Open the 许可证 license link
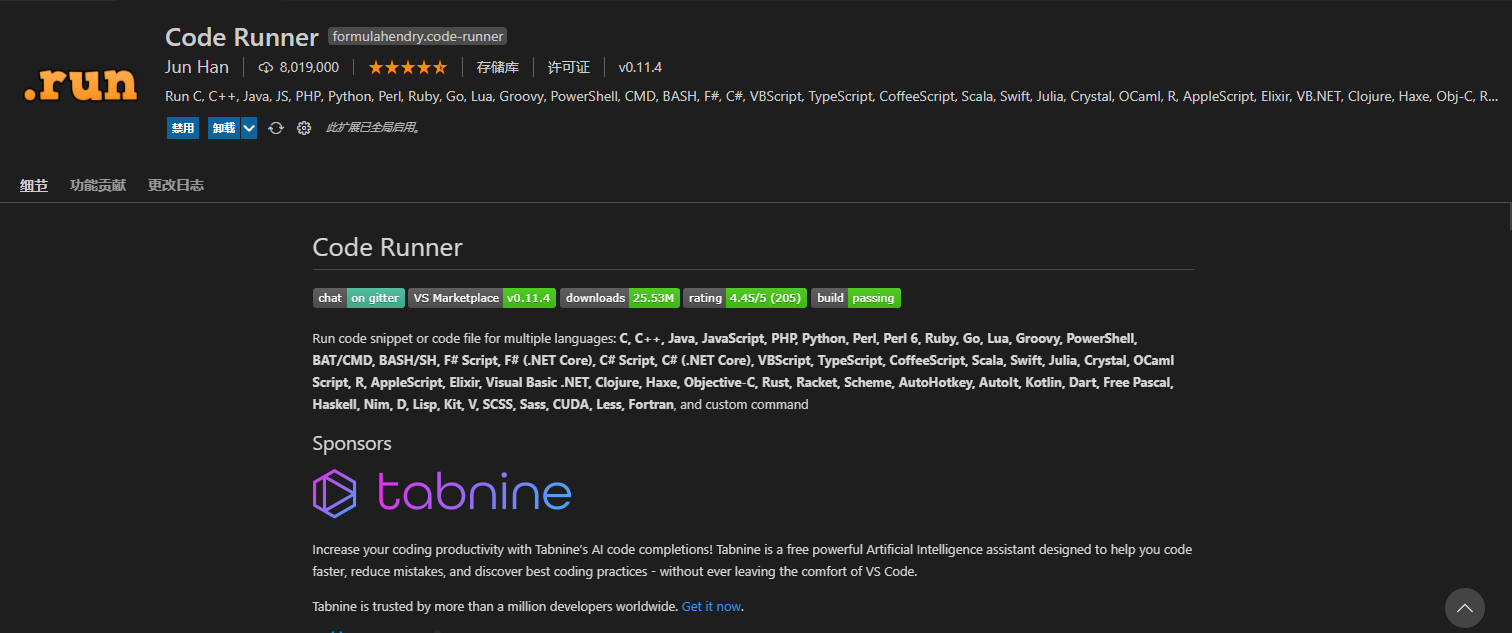The height and width of the screenshot is (633, 1512). point(569,67)
